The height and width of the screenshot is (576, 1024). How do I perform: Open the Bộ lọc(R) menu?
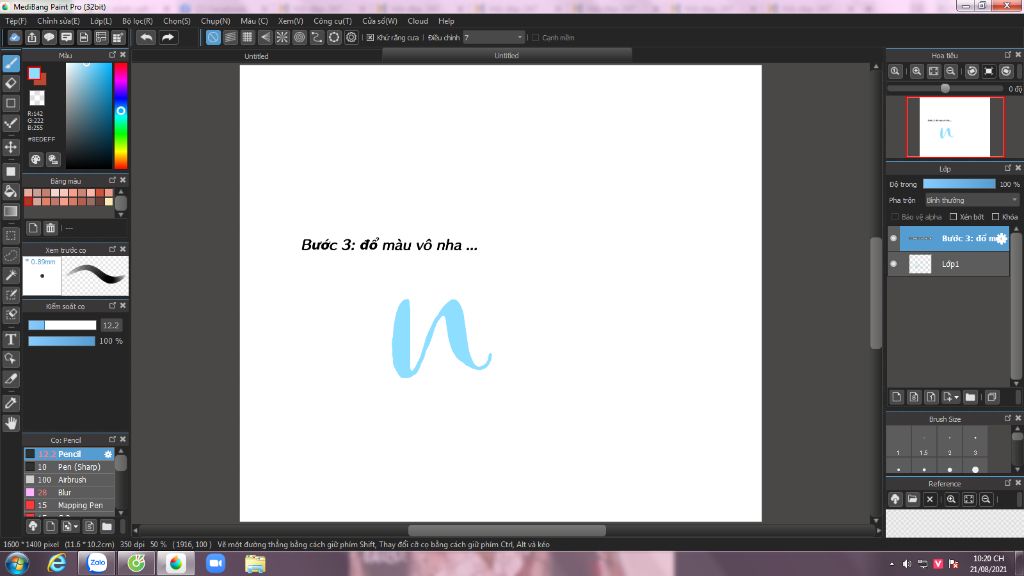point(137,21)
